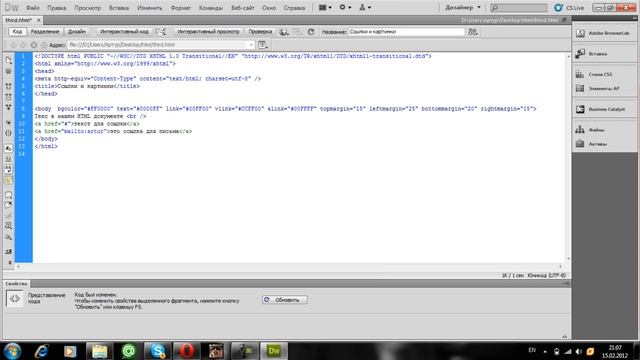This screenshot has width=640, height=360.
Task: Click Indent Code icon
Action: coord(9,251)
